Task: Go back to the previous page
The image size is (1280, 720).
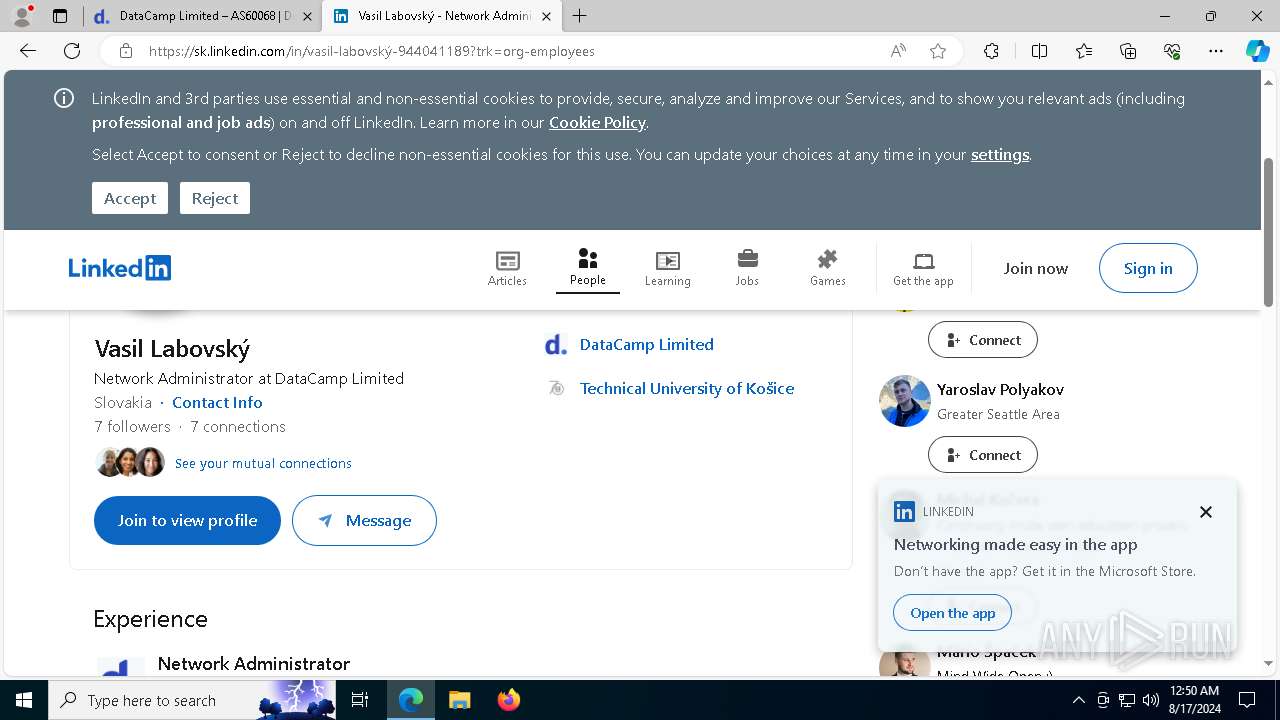Action: (x=28, y=51)
